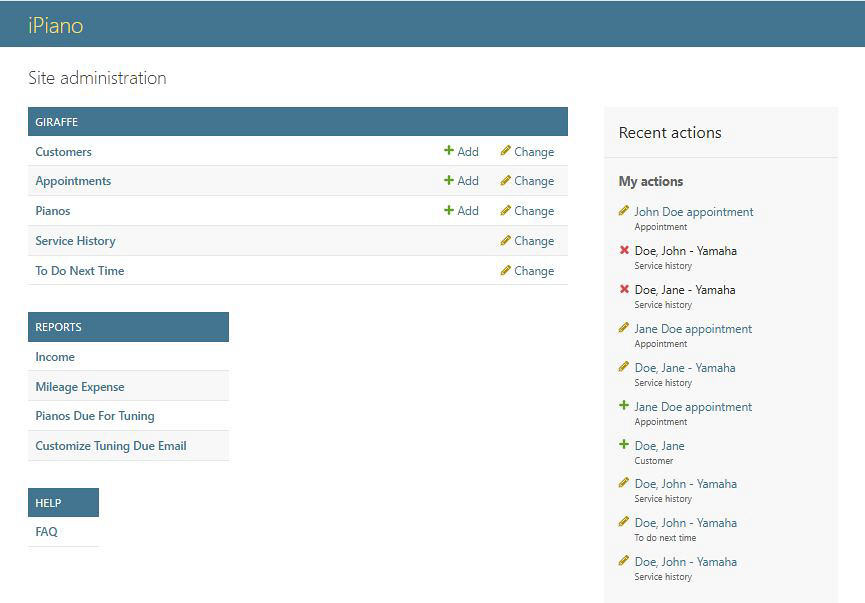Click the pencil icon in Customers row

(x=506, y=151)
